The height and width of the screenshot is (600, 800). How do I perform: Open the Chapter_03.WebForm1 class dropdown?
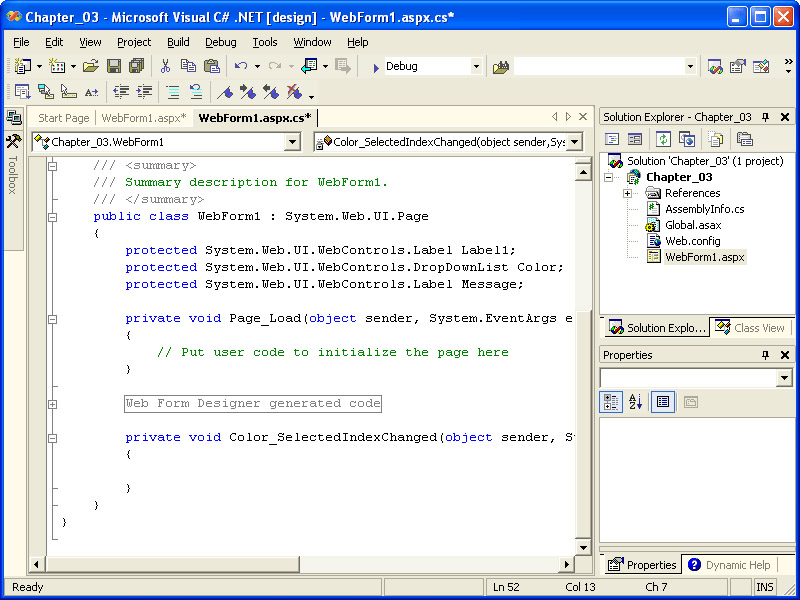tap(292, 142)
